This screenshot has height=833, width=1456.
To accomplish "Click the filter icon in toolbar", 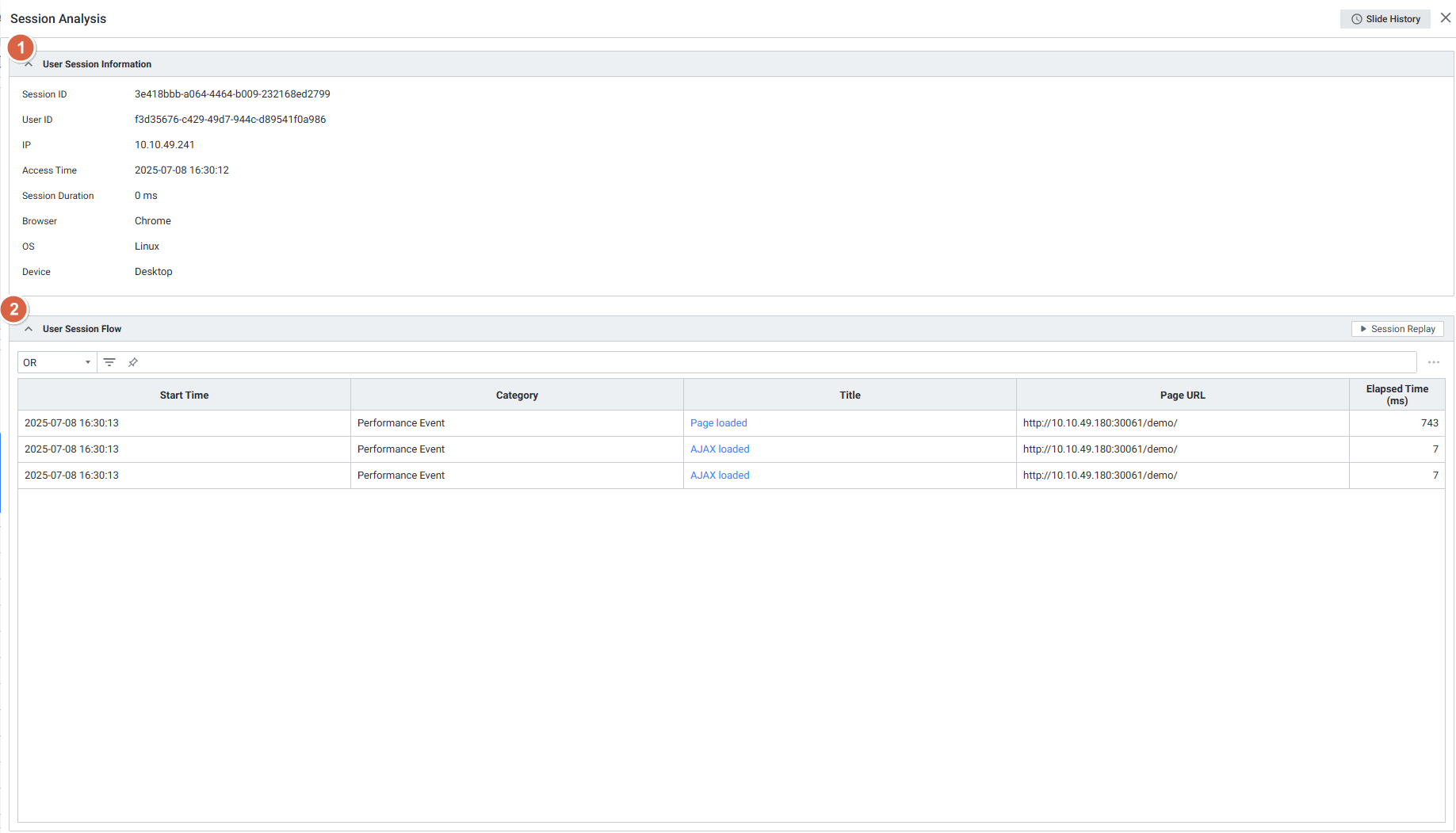I will tap(109, 362).
